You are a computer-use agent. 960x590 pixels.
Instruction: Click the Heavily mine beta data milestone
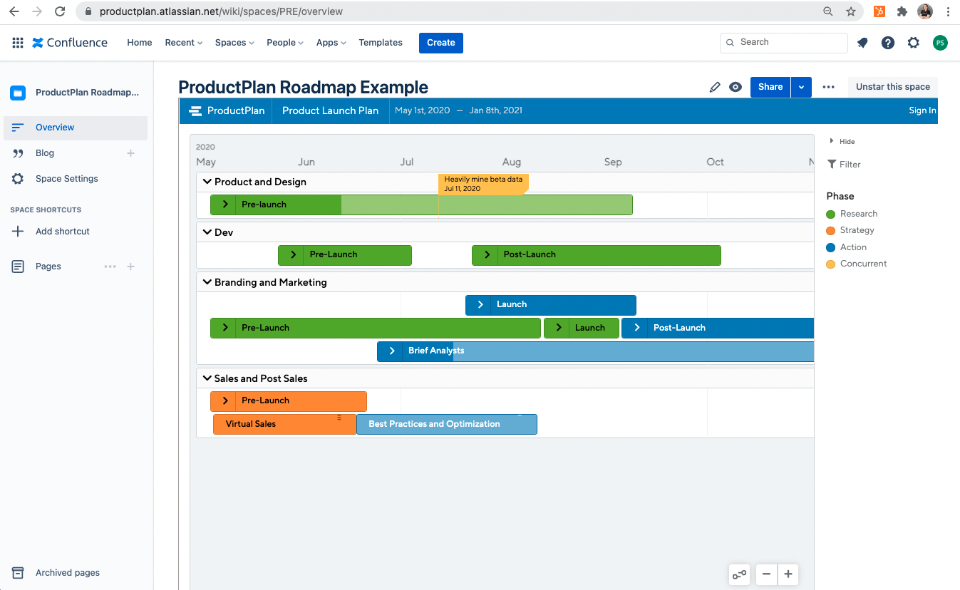coord(483,184)
